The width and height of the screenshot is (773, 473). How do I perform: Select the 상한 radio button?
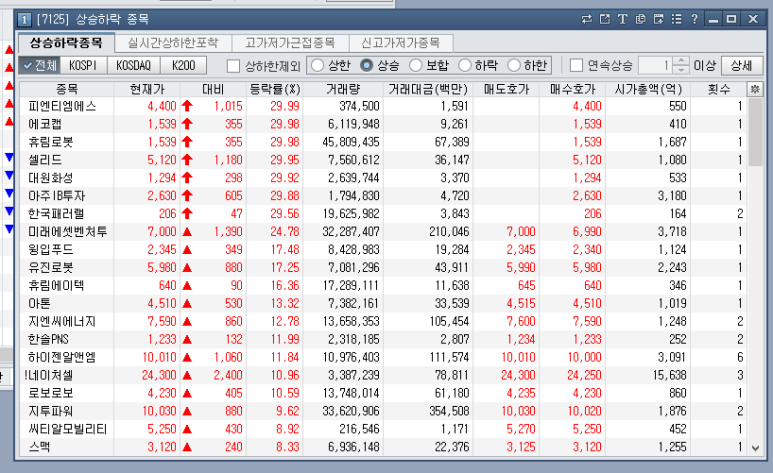tap(317, 65)
